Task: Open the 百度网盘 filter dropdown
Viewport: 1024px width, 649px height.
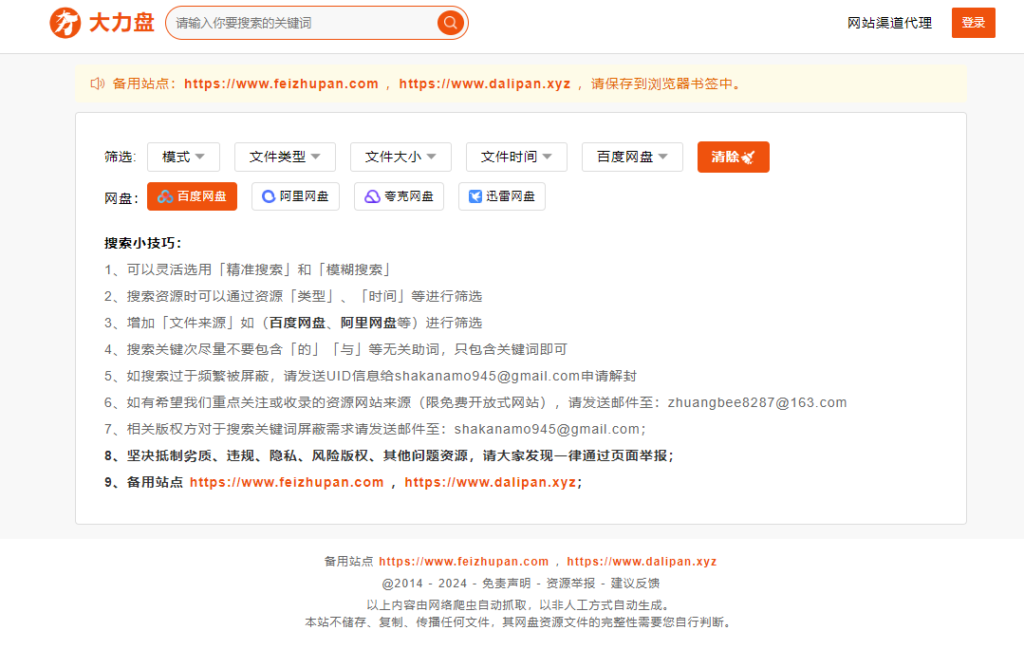Action: coord(632,157)
